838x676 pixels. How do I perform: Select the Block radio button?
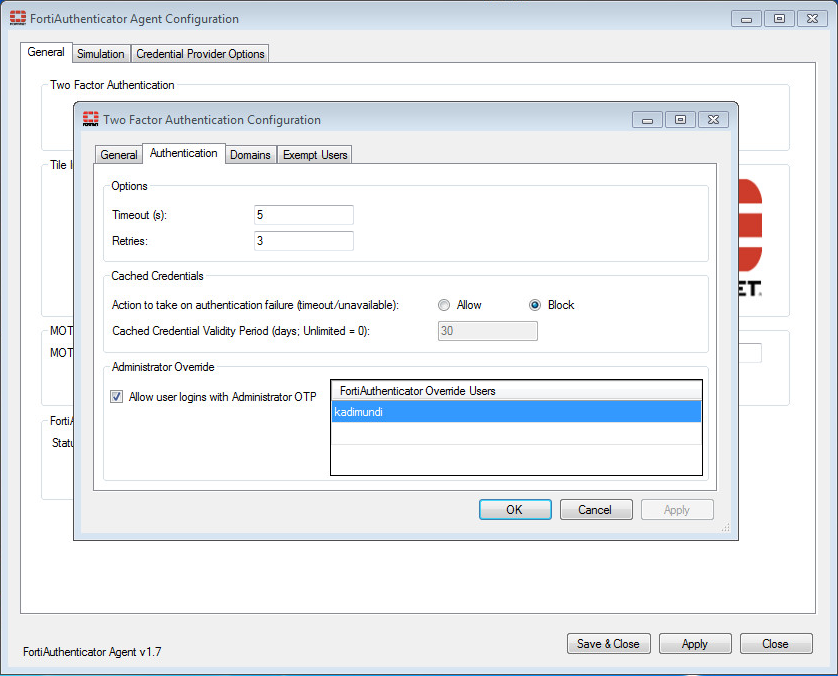(535, 305)
